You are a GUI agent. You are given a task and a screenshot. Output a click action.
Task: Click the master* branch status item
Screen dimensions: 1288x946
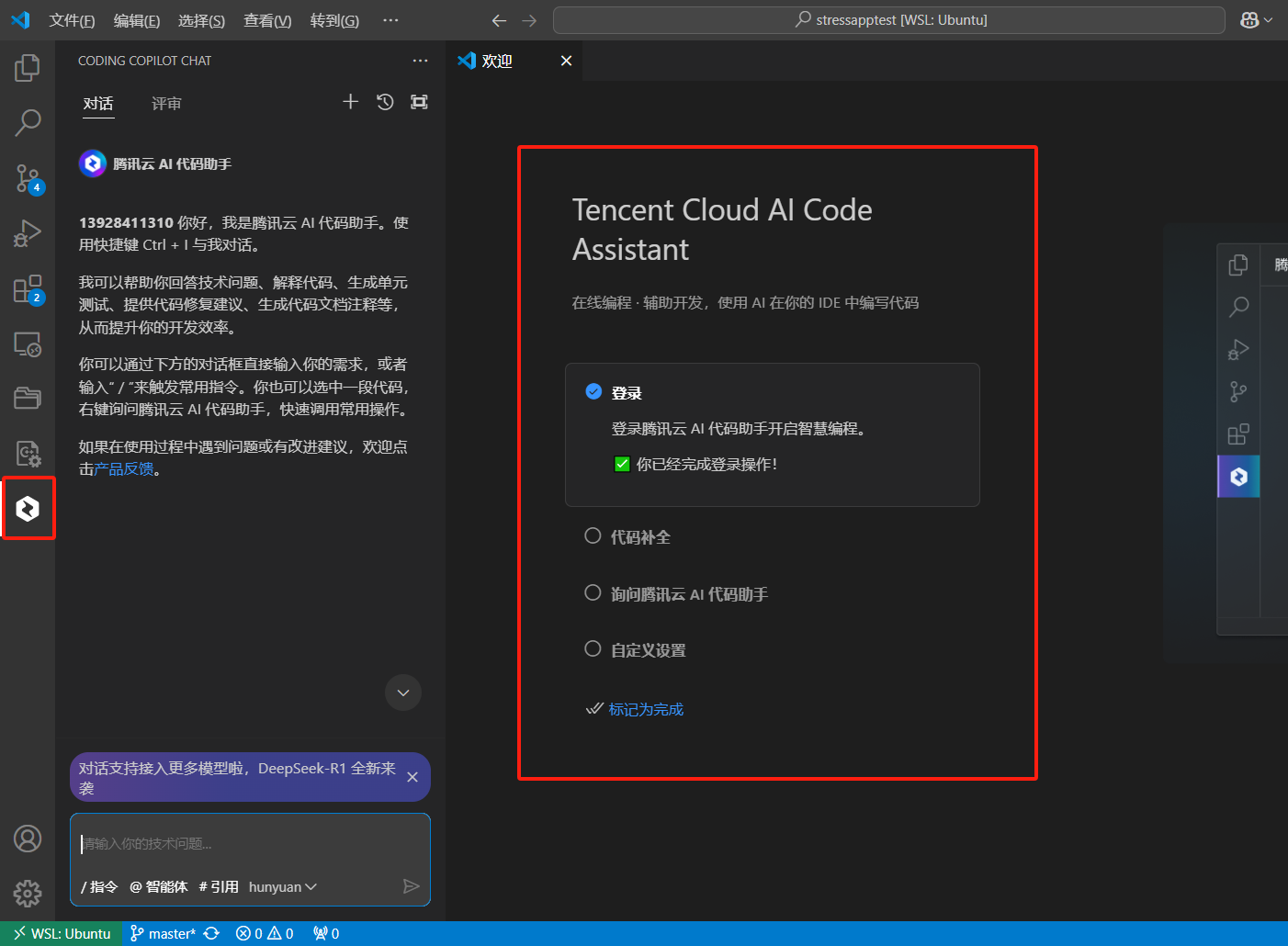[x=163, y=933]
